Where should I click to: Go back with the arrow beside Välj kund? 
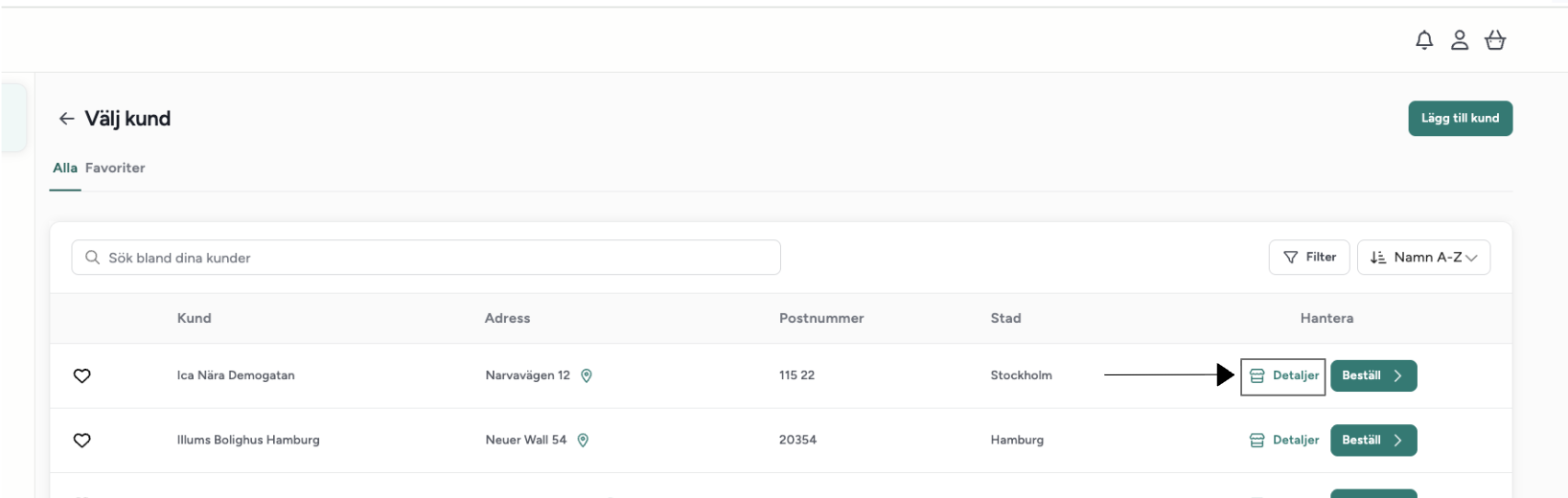pos(66,119)
